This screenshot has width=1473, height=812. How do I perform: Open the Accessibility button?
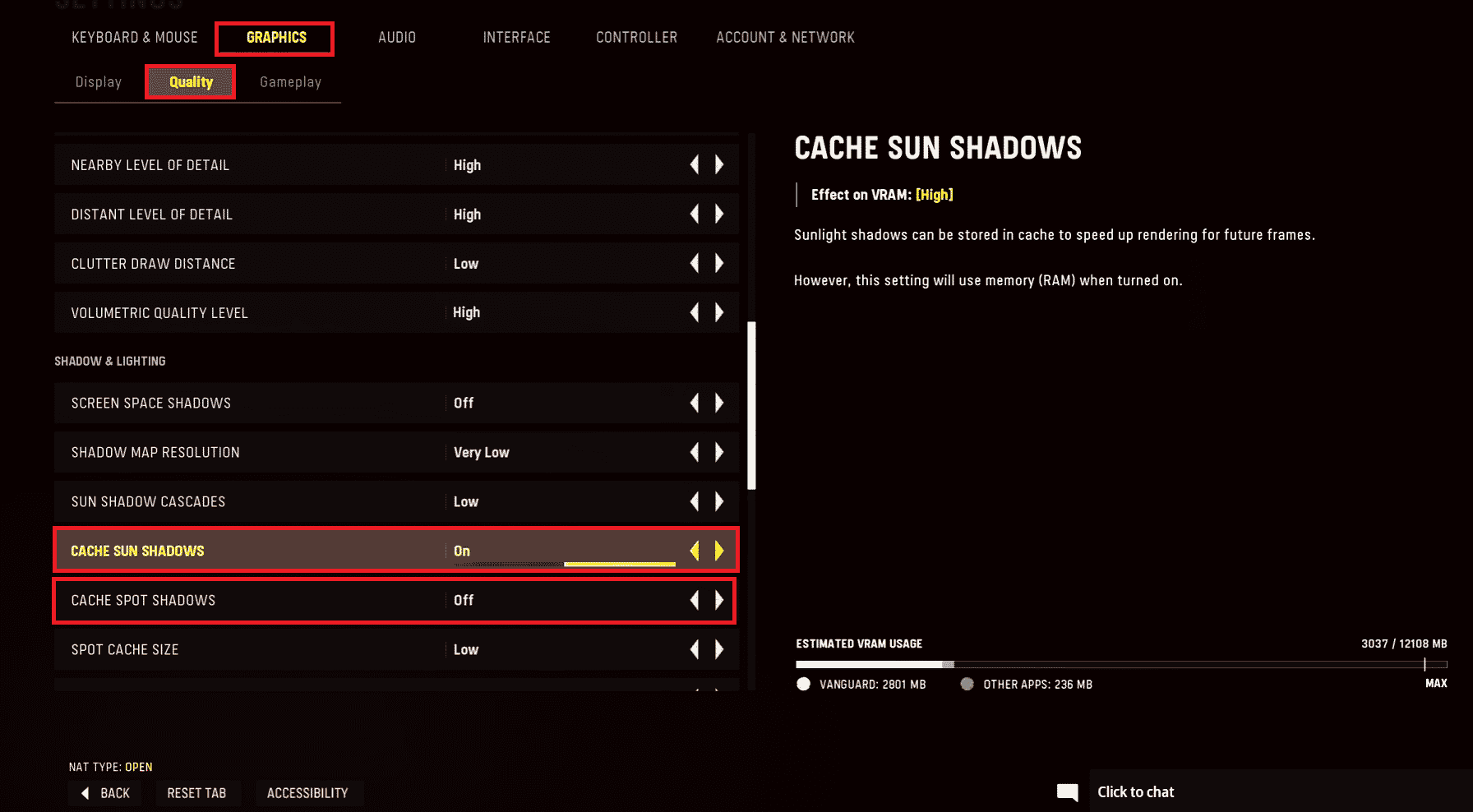point(307,793)
